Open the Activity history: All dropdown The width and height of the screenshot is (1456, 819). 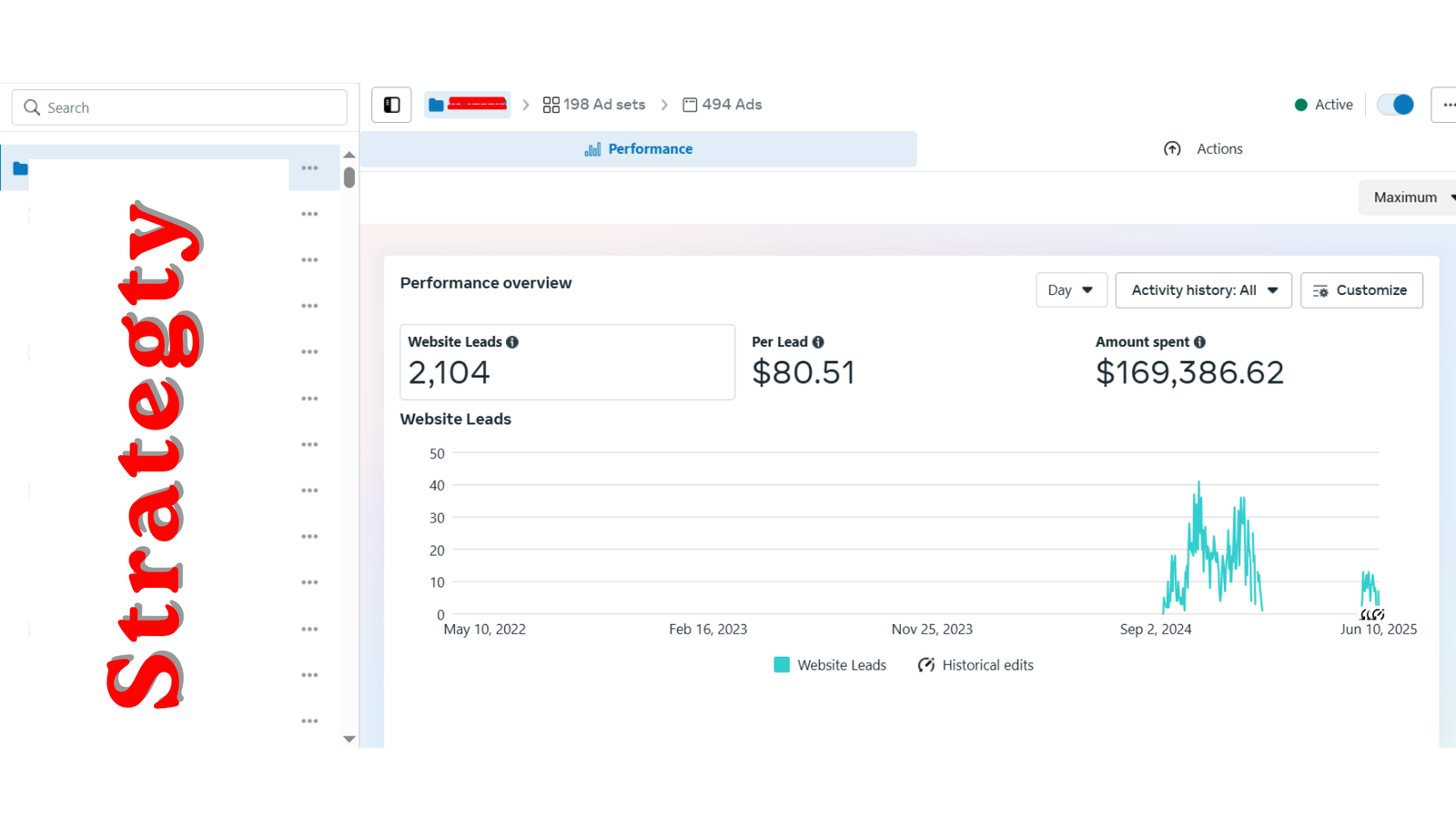1203,290
